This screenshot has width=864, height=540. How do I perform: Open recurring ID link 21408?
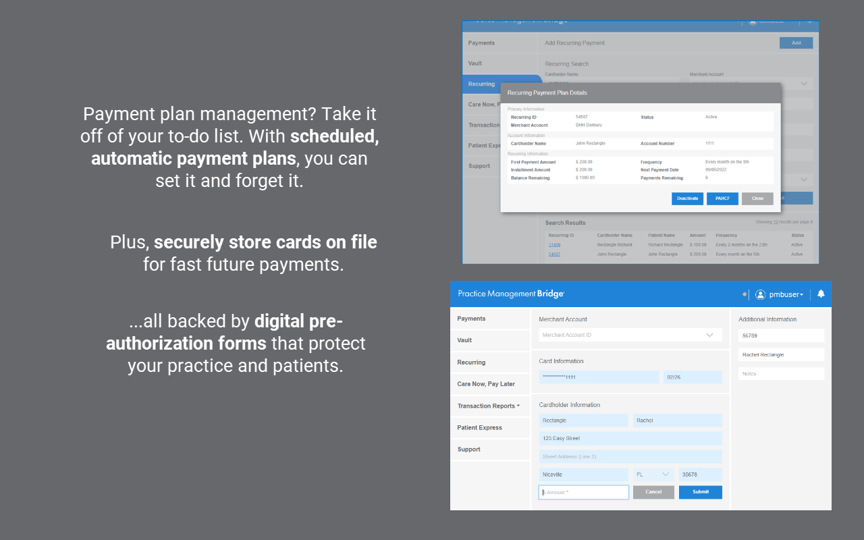pos(554,245)
